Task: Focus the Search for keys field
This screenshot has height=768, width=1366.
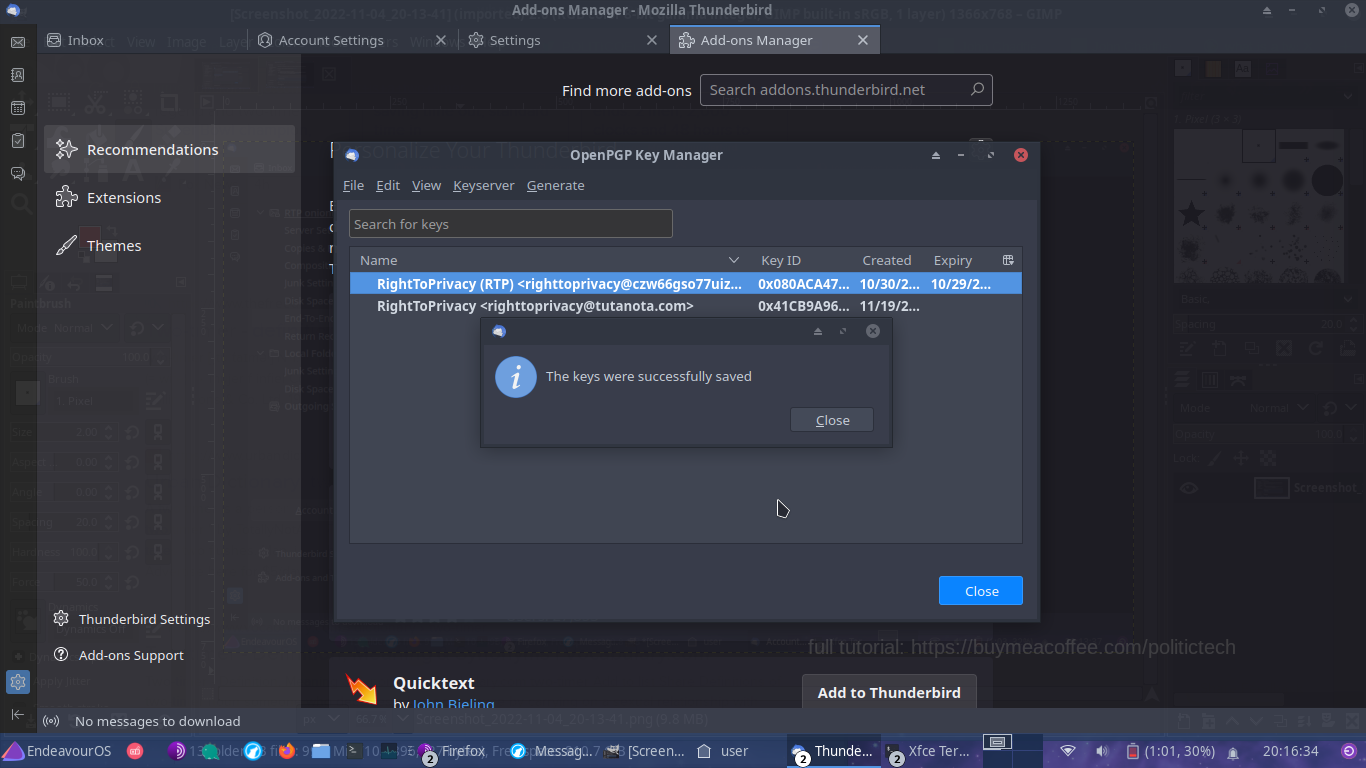Action: [x=511, y=224]
